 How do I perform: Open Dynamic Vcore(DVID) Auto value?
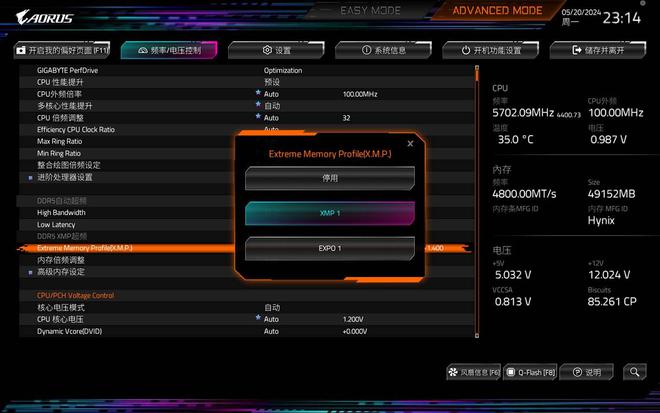pos(271,331)
